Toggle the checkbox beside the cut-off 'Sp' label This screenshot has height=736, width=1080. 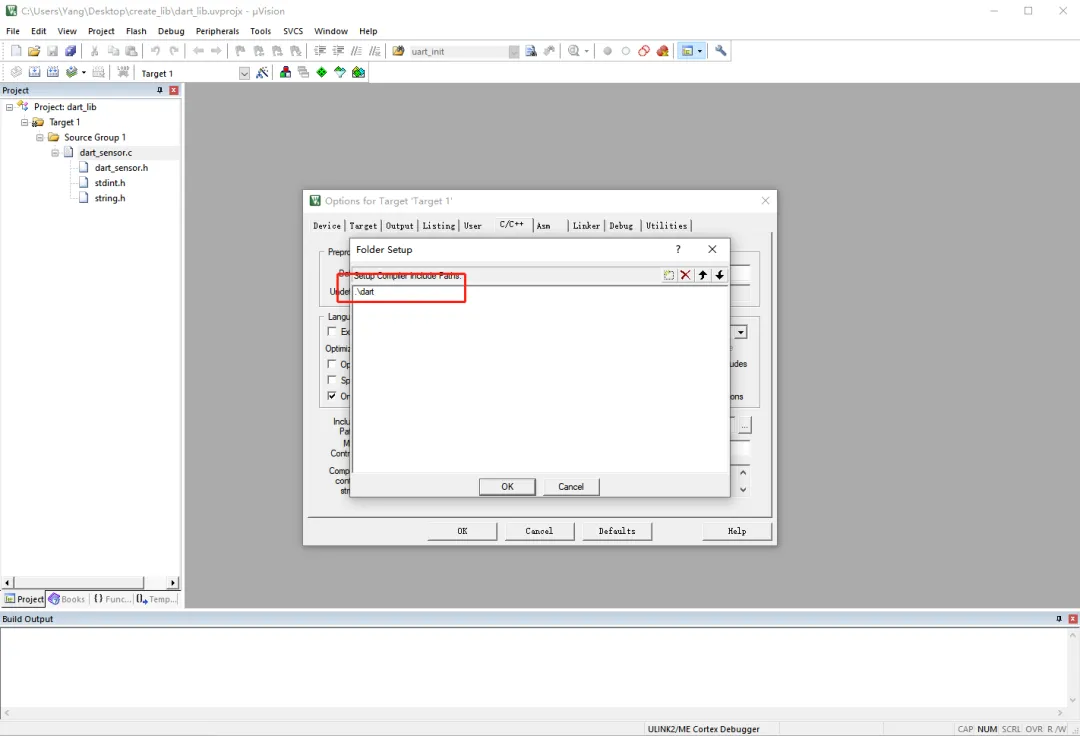(x=332, y=380)
